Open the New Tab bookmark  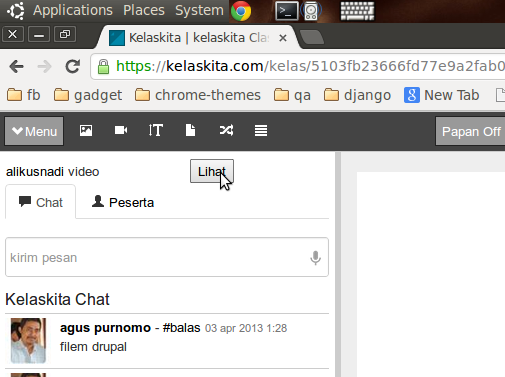click(442, 95)
